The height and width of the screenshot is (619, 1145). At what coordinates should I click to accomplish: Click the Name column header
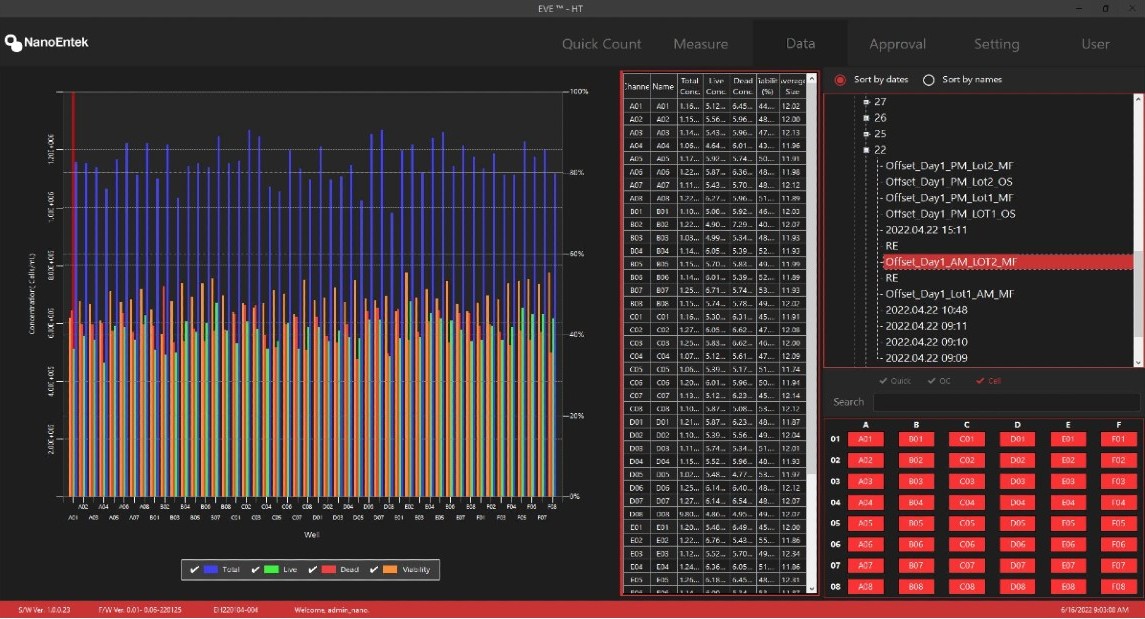663,86
